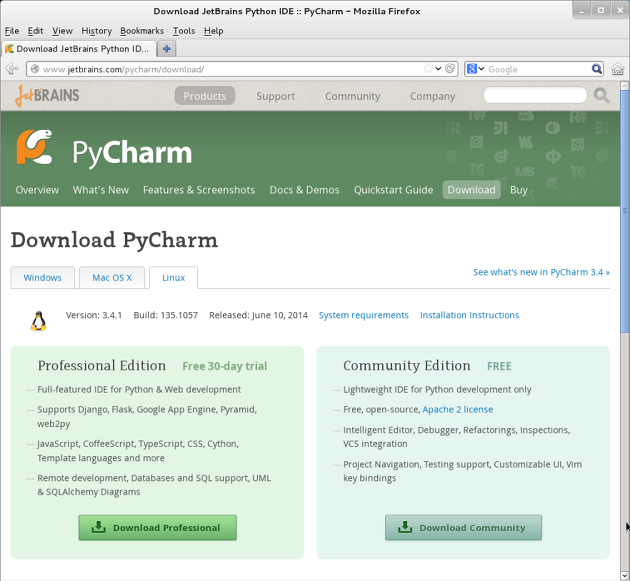This screenshot has height=581, width=630.
Task: Select the Linux download tab
Action: point(174,278)
